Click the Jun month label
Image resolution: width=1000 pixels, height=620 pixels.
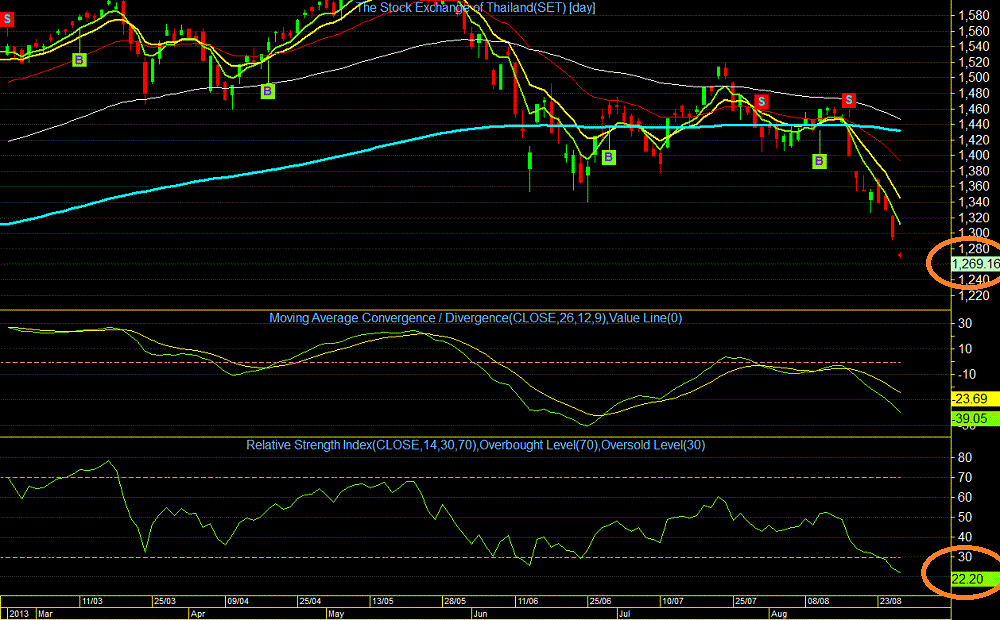coord(480,614)
